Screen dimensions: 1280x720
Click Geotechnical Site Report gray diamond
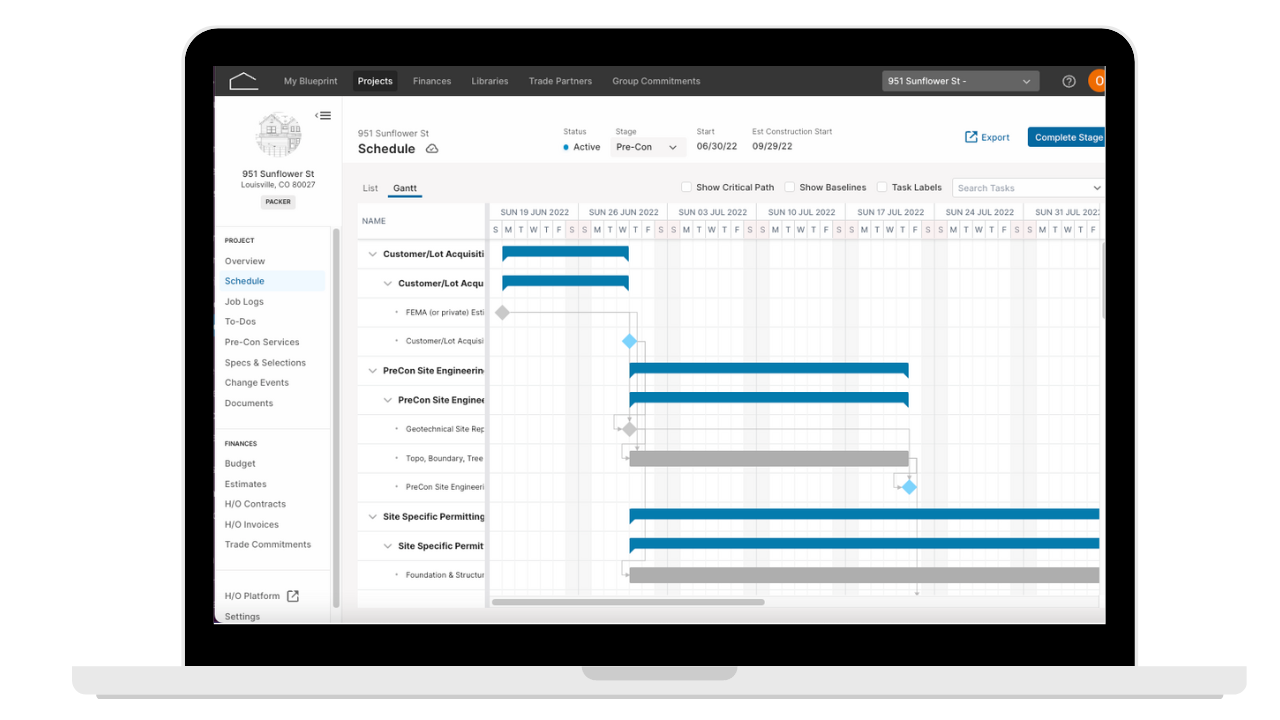(x=629, y=429)
